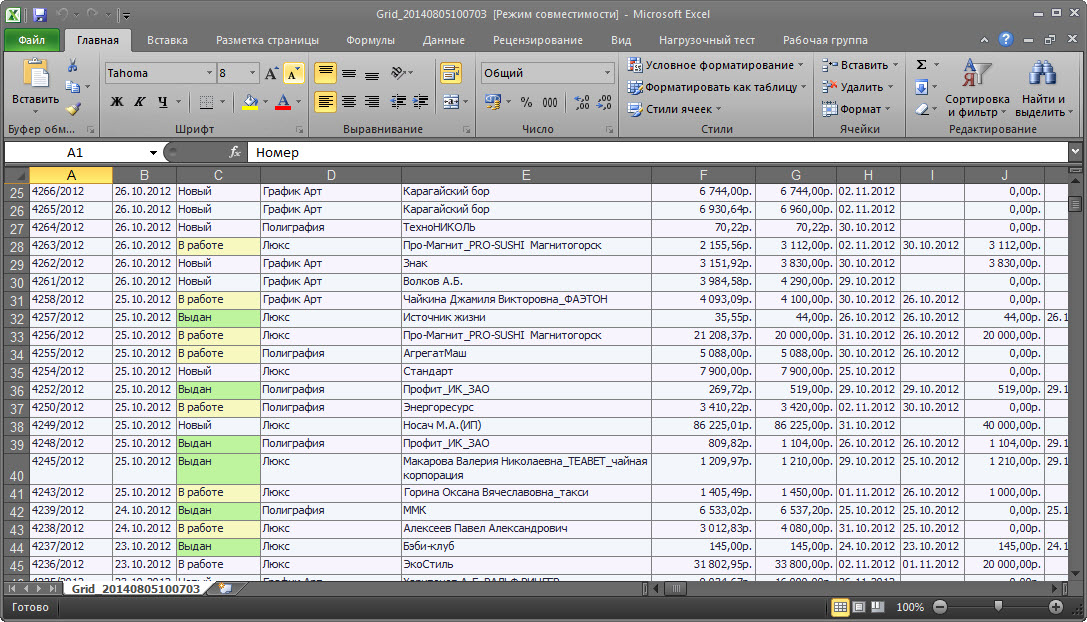Click Формат cells button

point(856,109)
